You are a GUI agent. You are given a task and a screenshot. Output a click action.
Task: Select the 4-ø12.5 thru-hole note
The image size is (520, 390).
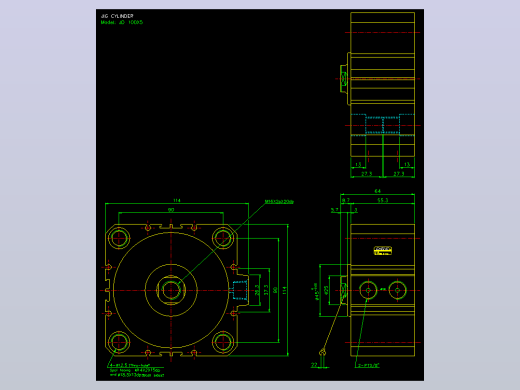tap(129, 365)
